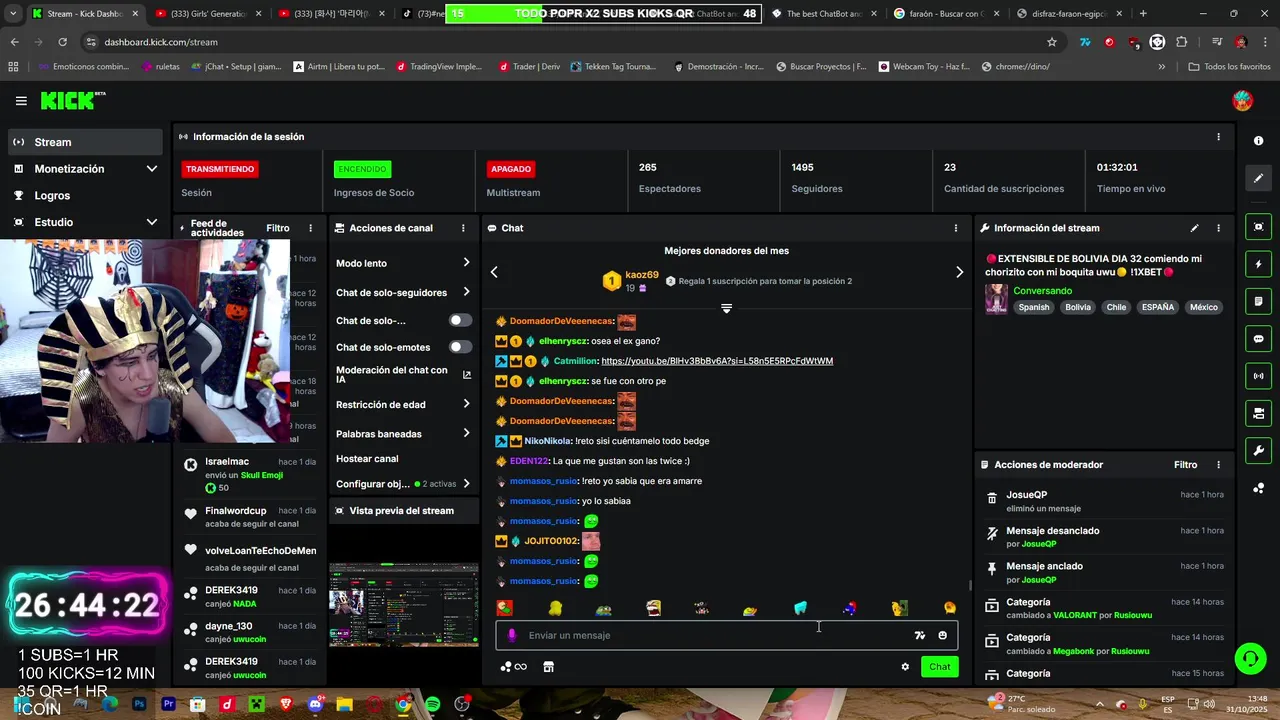Click the info icon in right sidebar
1280x720 pixels.
point(1258,141)
